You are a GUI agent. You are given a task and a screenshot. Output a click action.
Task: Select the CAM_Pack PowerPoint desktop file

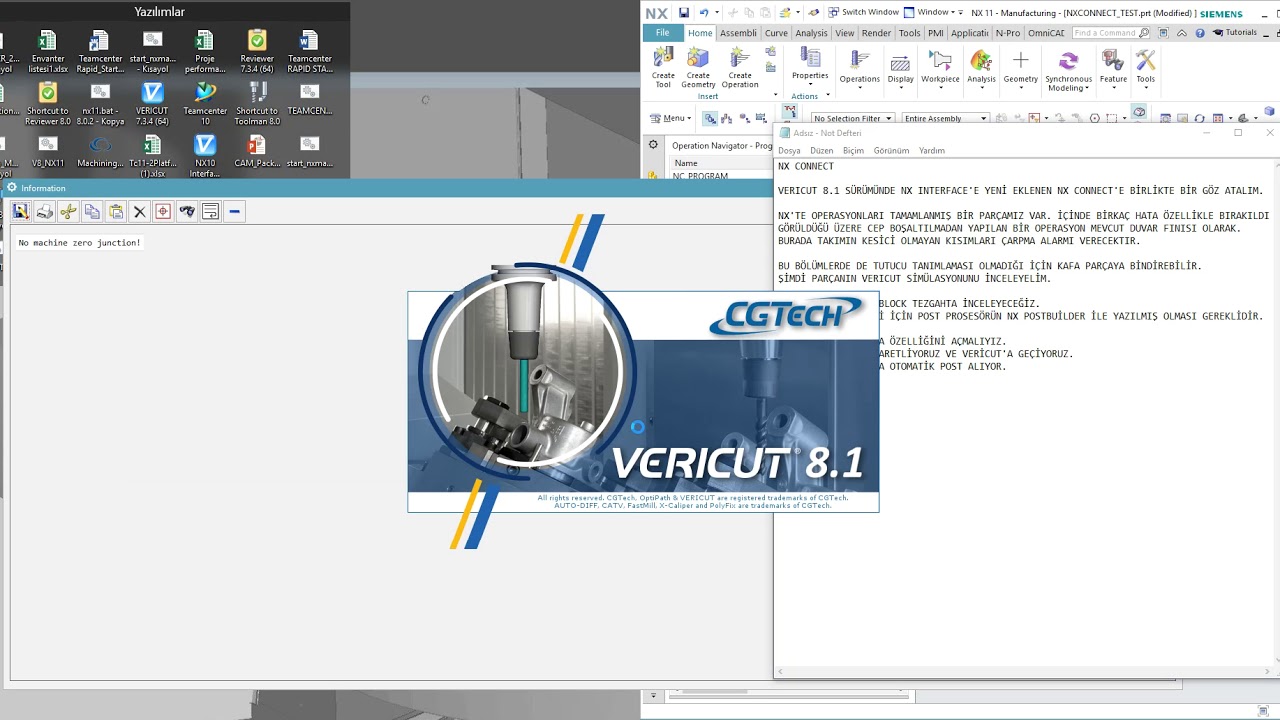(257, 152)
